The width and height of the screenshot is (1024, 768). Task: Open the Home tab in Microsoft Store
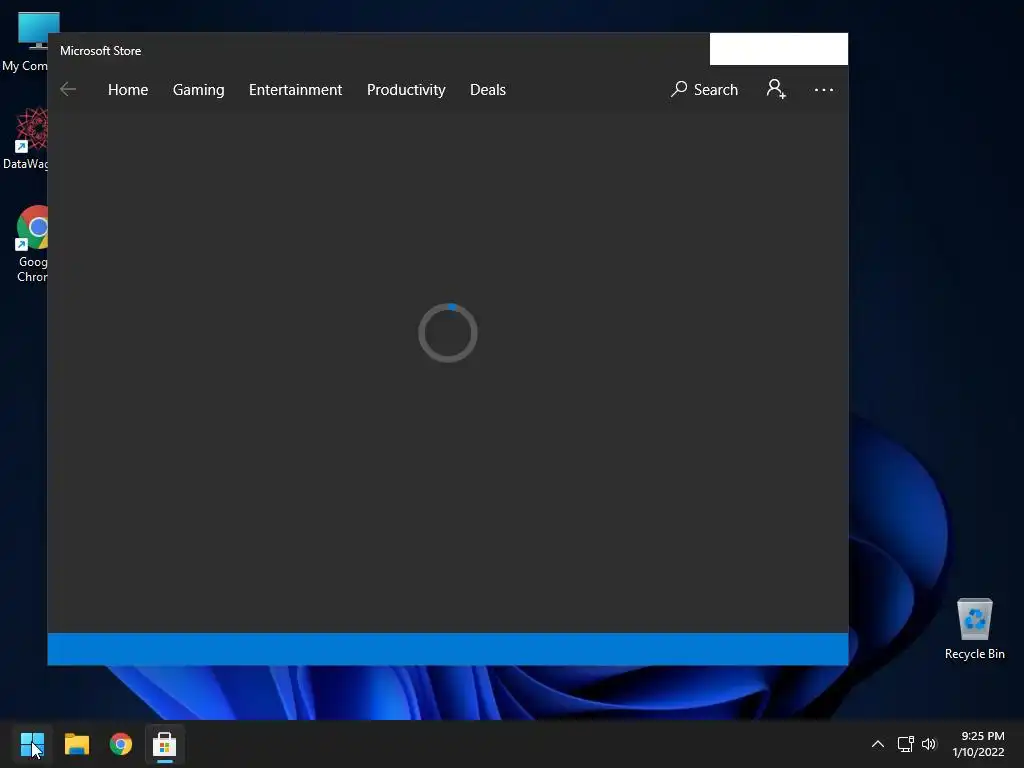point(128,89)
